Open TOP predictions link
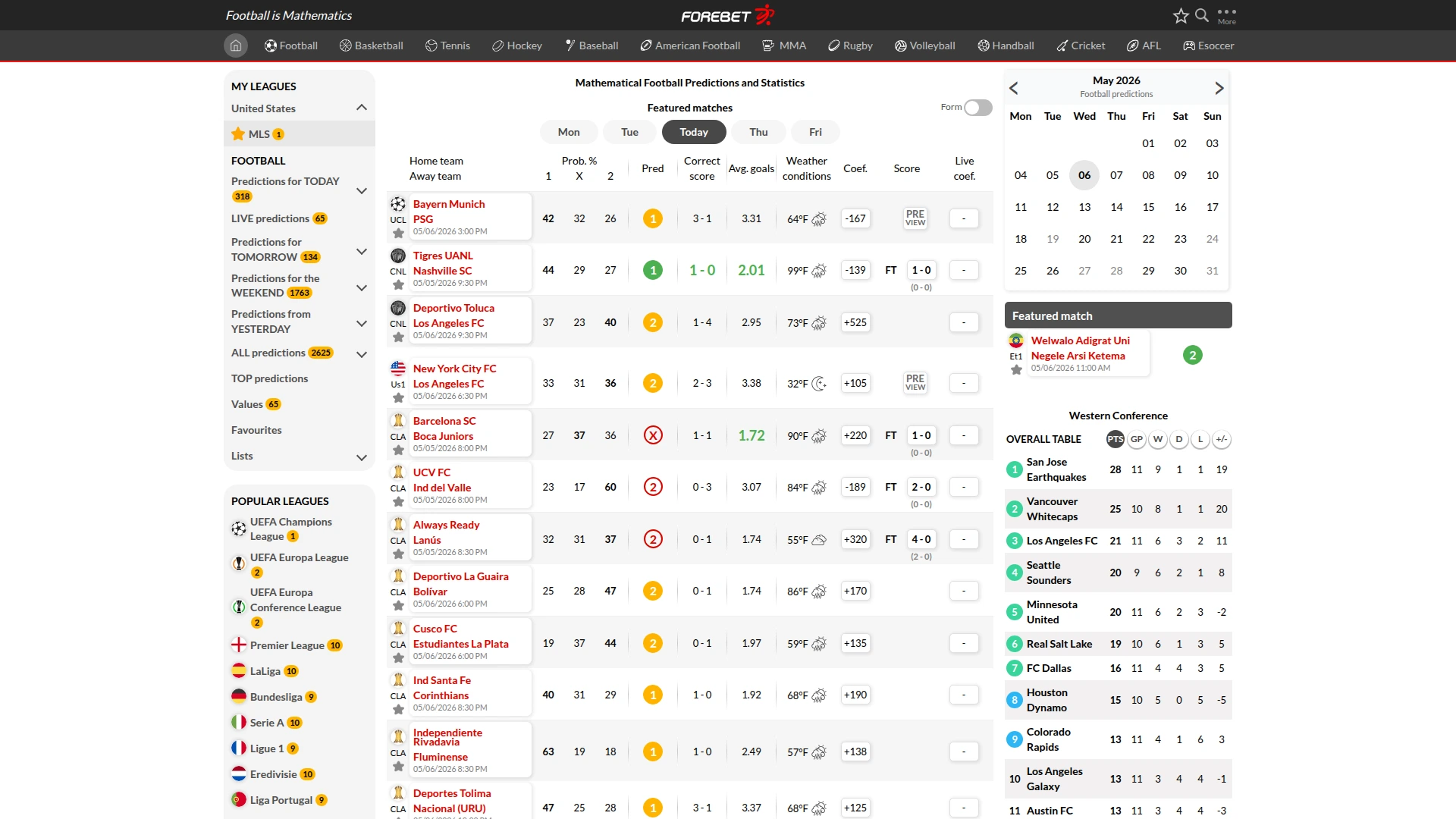This screenshot has height=819, width=1456. click(x=269, y=378)
